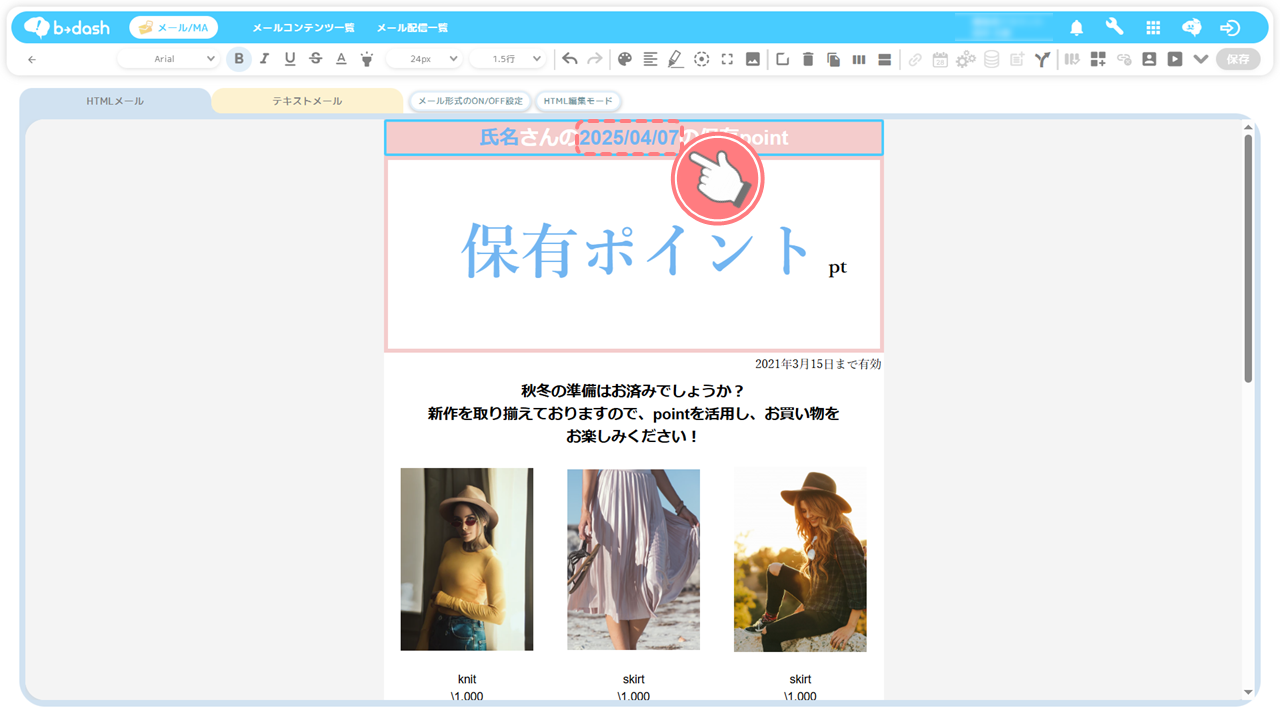Click the contact person icon
The width and height of the screenshot is (1280, 720).
tap(1149, 59)
